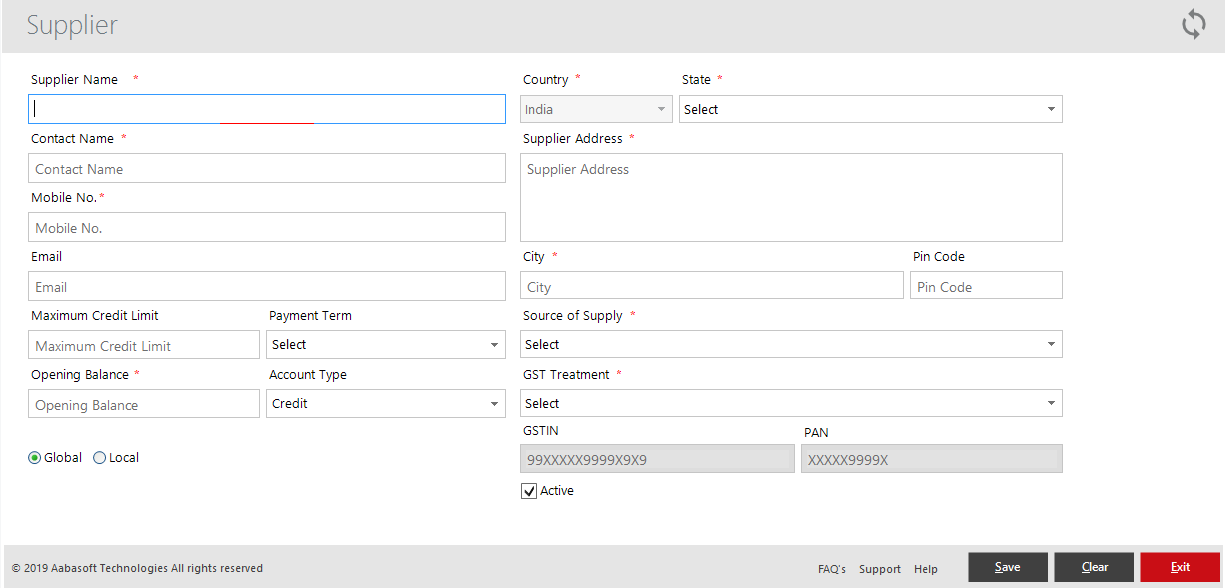The width and height of the screenshot is (1225, 588).
Task: Select the Local radio button
Action: [x=99, y=457]
